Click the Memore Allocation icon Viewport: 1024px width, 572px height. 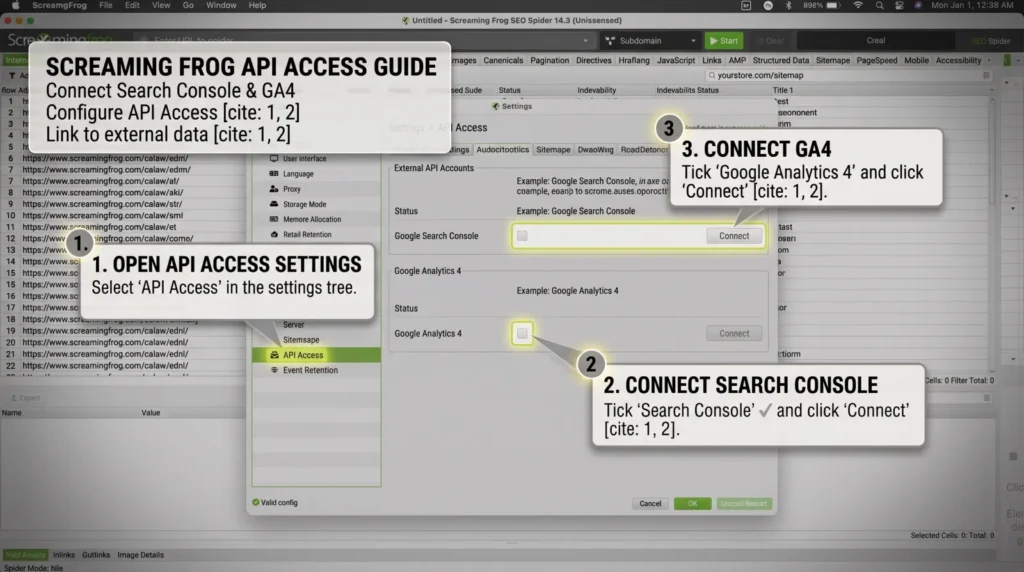(x=274, y=219)
